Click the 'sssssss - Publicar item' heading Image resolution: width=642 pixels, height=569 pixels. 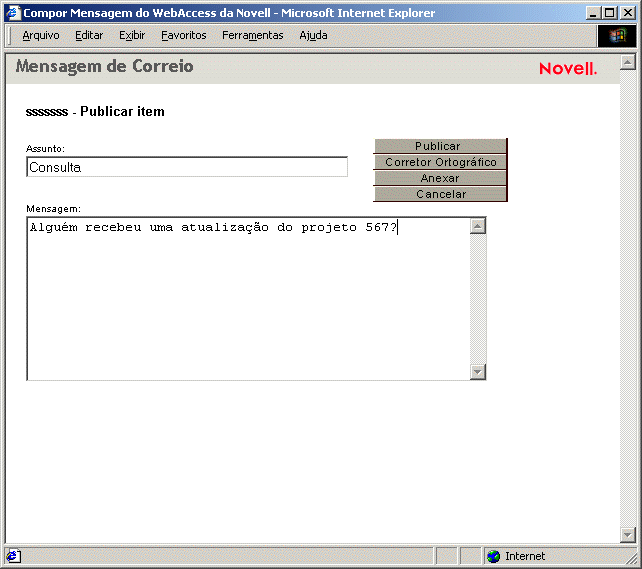[x=95, y=111]
